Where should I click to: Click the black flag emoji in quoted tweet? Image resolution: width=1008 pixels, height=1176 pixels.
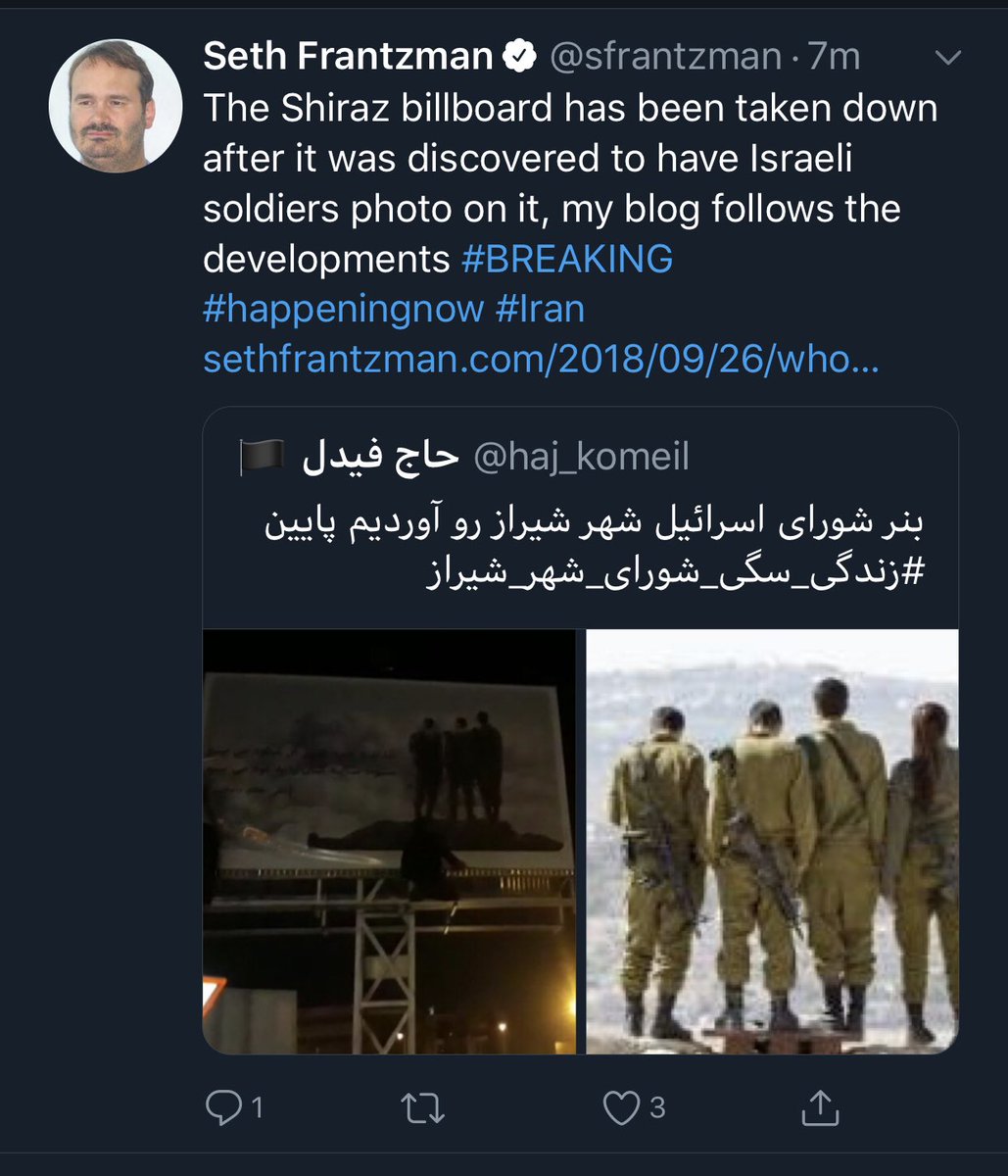tap(262, 456)
